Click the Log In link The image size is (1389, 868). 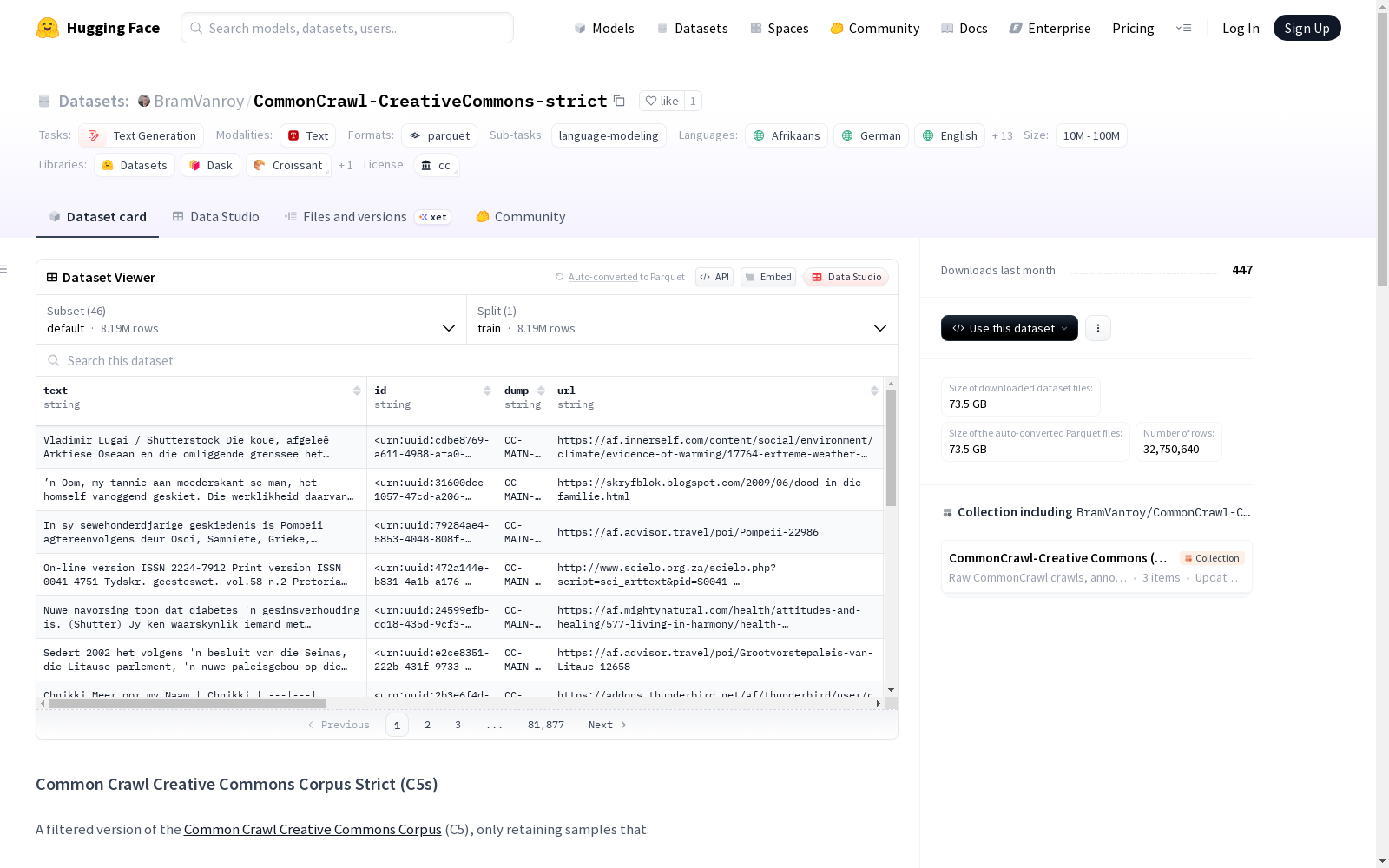(x=1241, y=28)
